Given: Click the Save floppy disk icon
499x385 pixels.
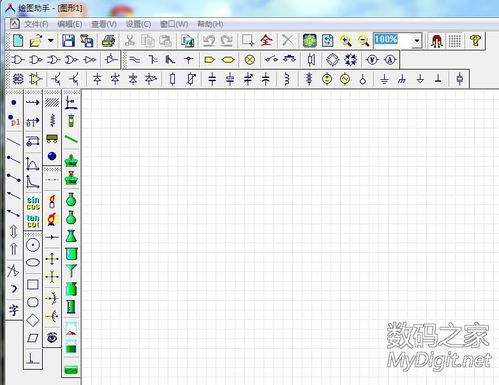Looking at the screenshot, I should click(68, 41).
